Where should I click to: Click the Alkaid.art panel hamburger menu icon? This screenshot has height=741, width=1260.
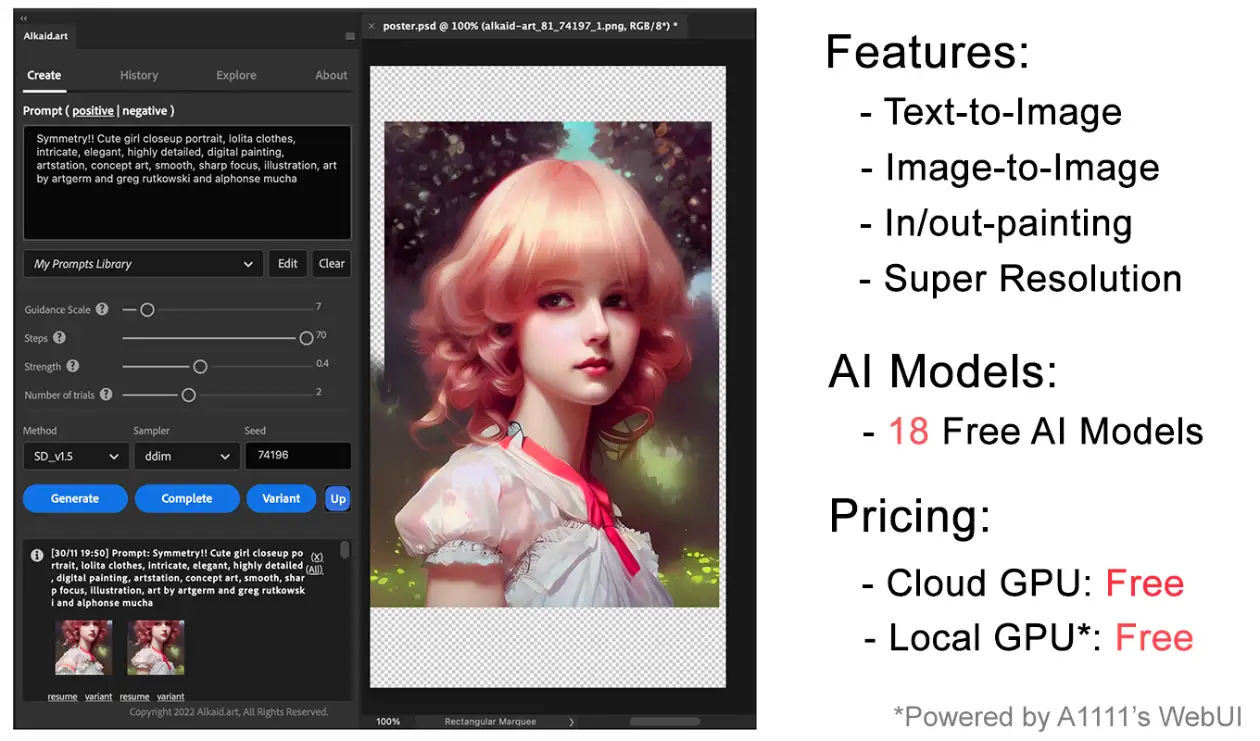click(x=348, y=34)
